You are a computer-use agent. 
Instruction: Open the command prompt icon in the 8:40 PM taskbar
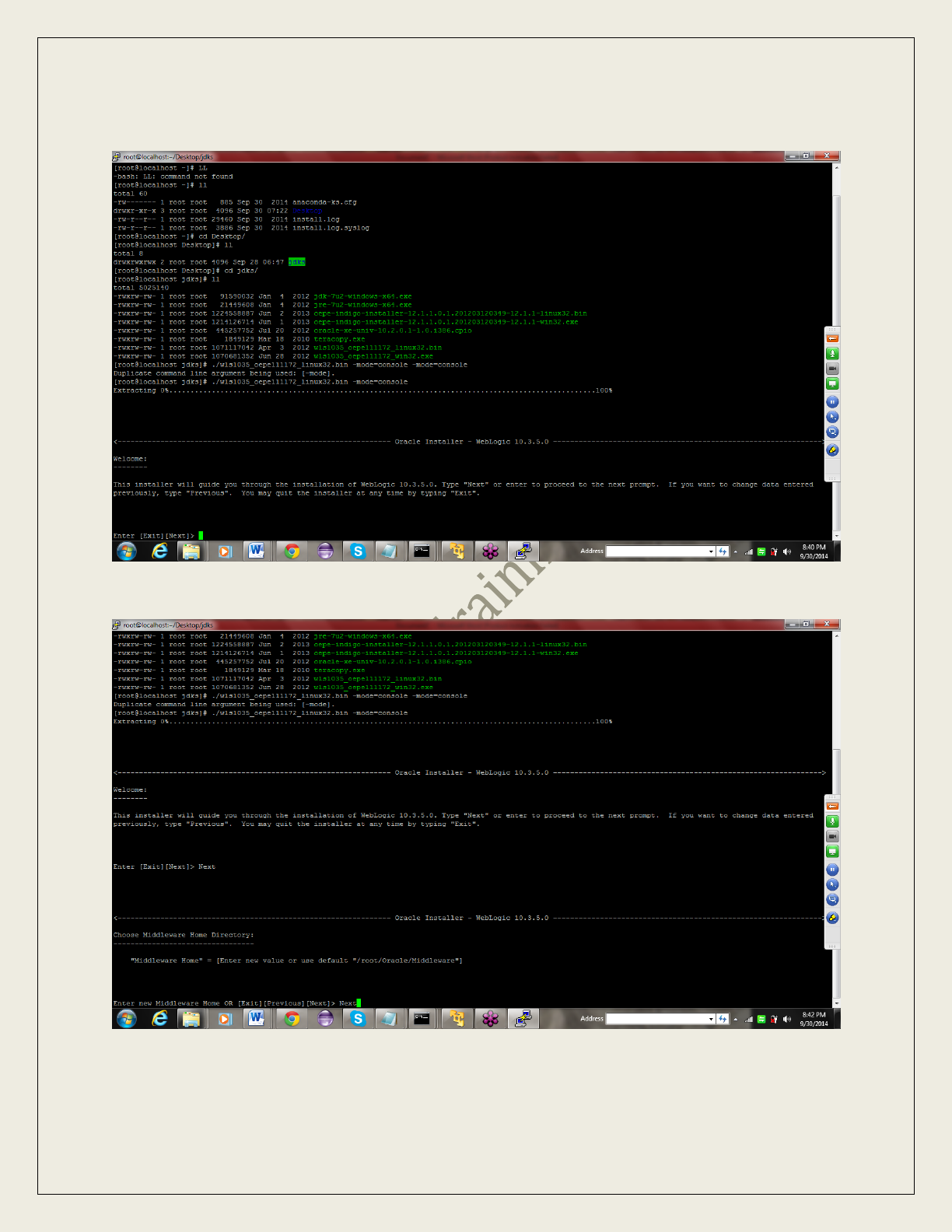coord(422,551)
